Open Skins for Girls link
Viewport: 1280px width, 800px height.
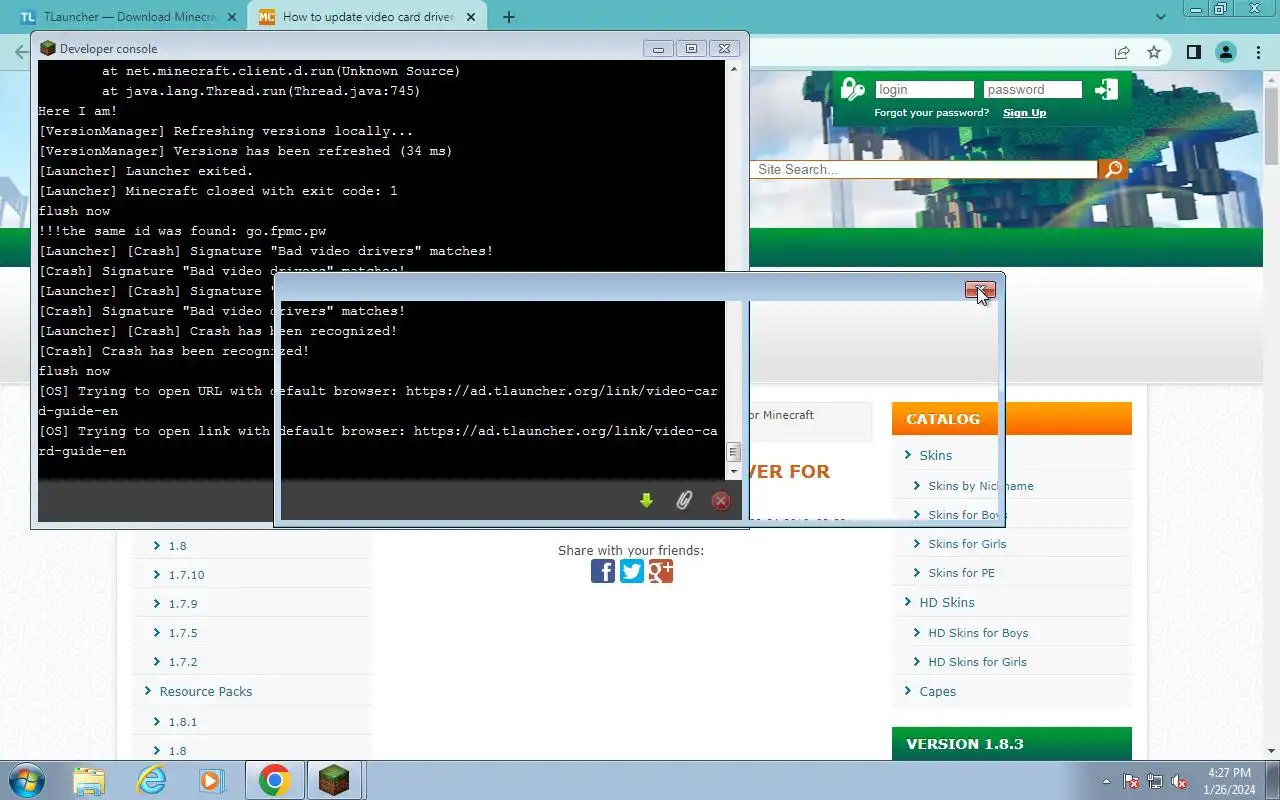point(967,544)
